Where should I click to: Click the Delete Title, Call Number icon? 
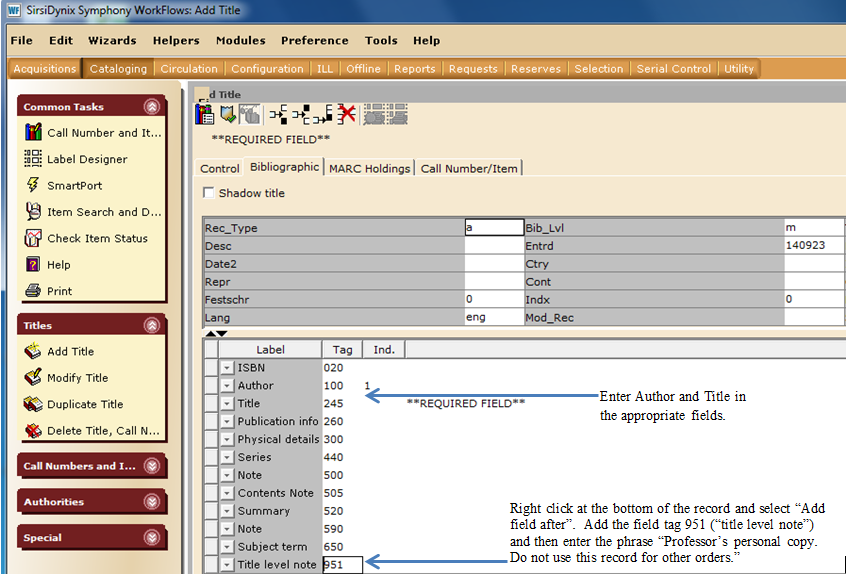tap(33, 430)
